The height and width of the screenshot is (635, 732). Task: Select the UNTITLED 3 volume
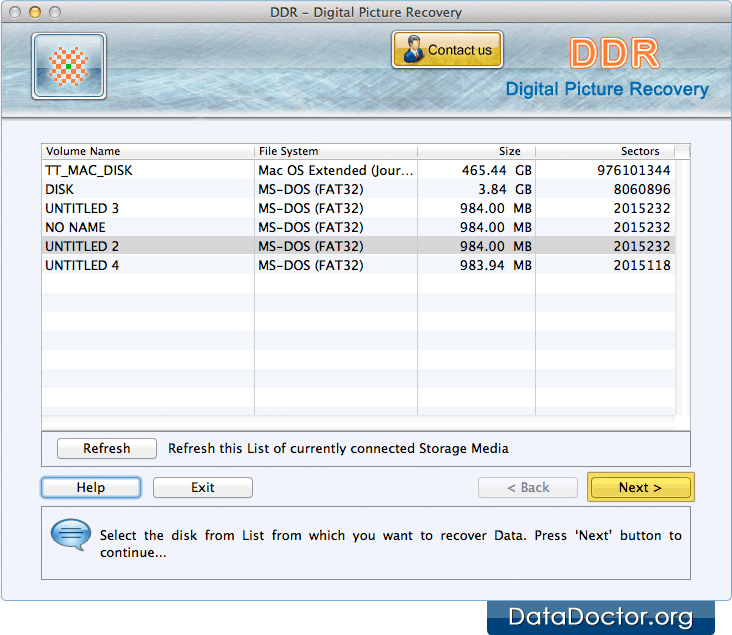tap(358, 208)
